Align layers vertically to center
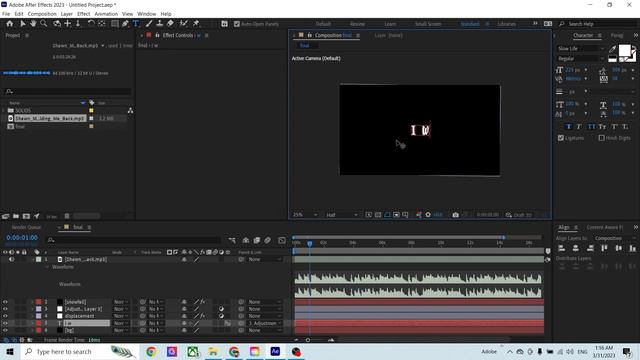Image resolution: width=640 pixels, height=360 pixels. pos(618,248)
